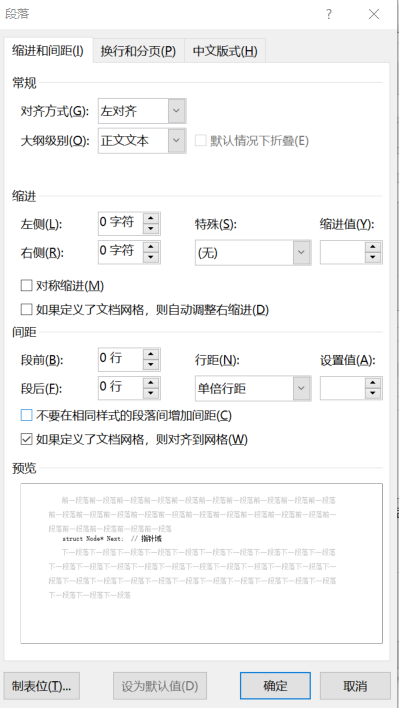Screen dimensions: 399x708
Task: Click 设为默认值 button
Action: click(x=160, y=686)
